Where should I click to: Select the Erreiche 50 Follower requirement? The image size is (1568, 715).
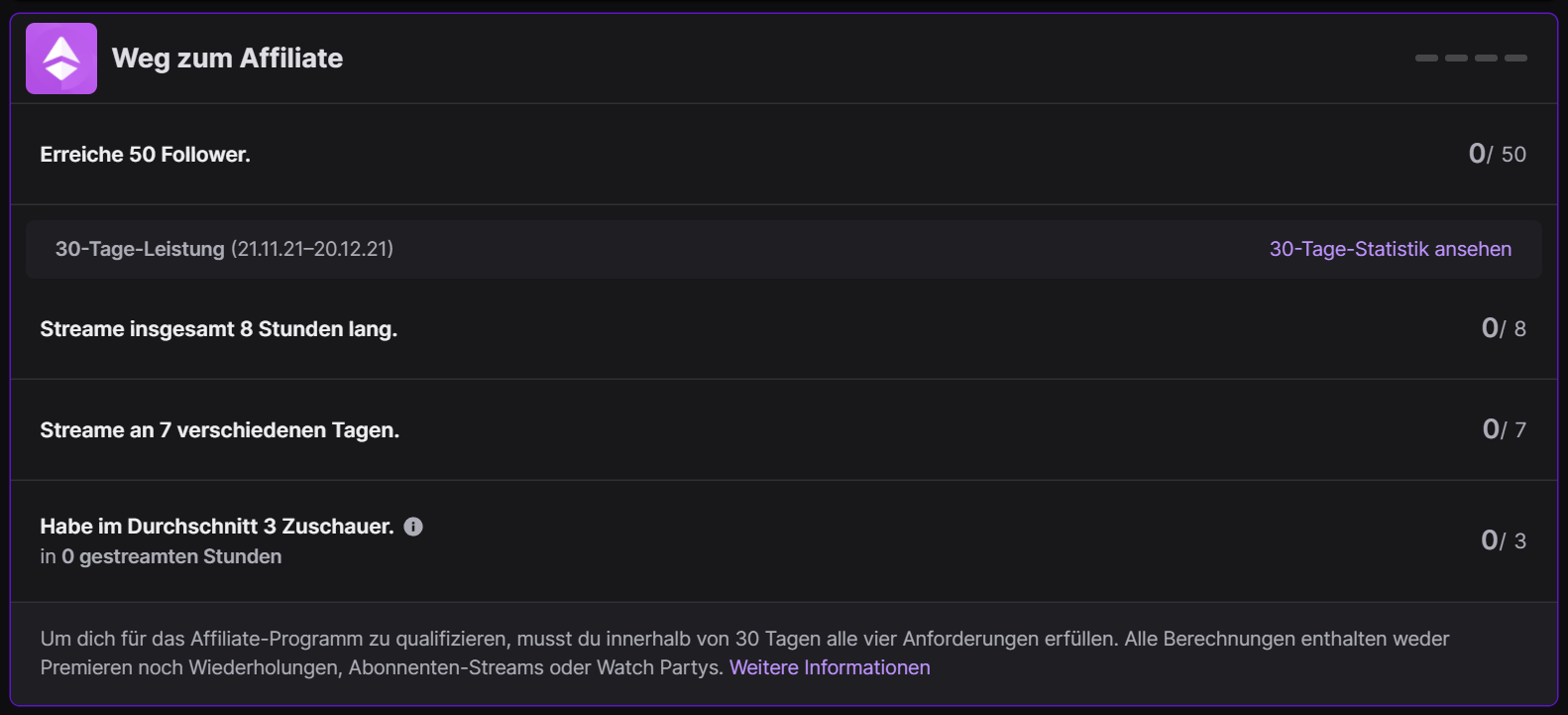[x=145, y=155]
